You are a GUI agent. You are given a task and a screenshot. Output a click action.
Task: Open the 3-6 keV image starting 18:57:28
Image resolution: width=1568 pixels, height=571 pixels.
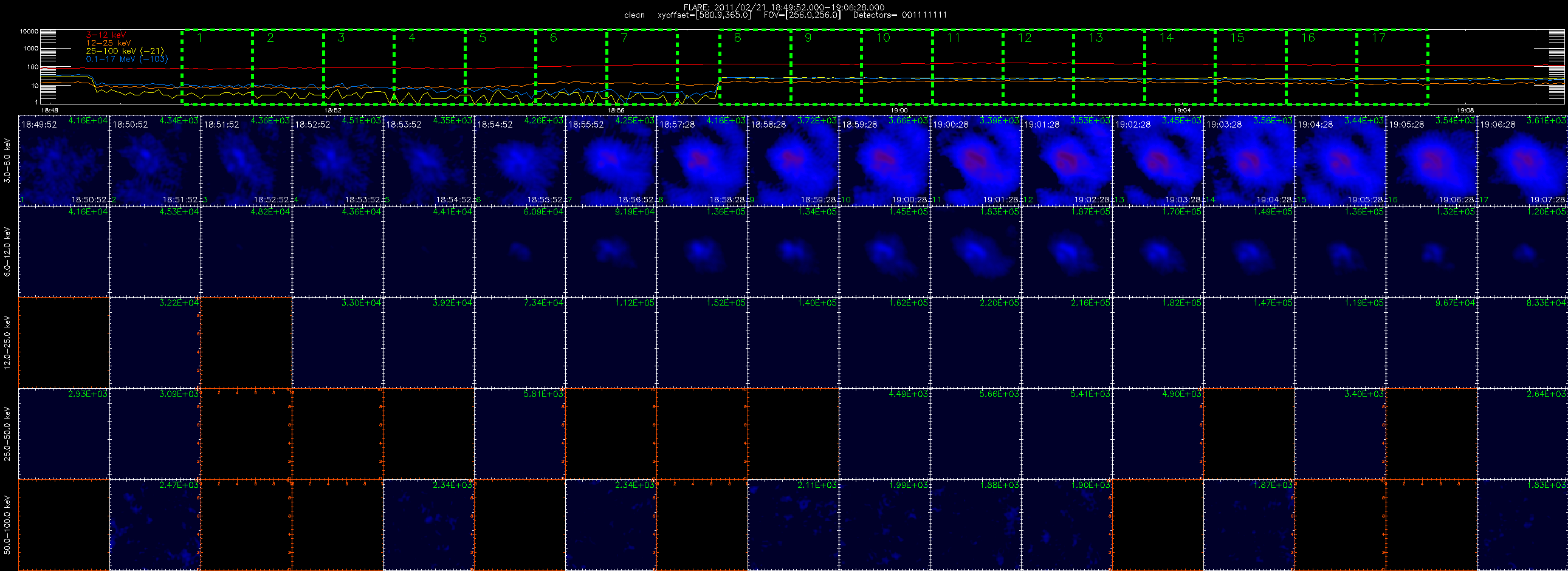pos(703,160)
